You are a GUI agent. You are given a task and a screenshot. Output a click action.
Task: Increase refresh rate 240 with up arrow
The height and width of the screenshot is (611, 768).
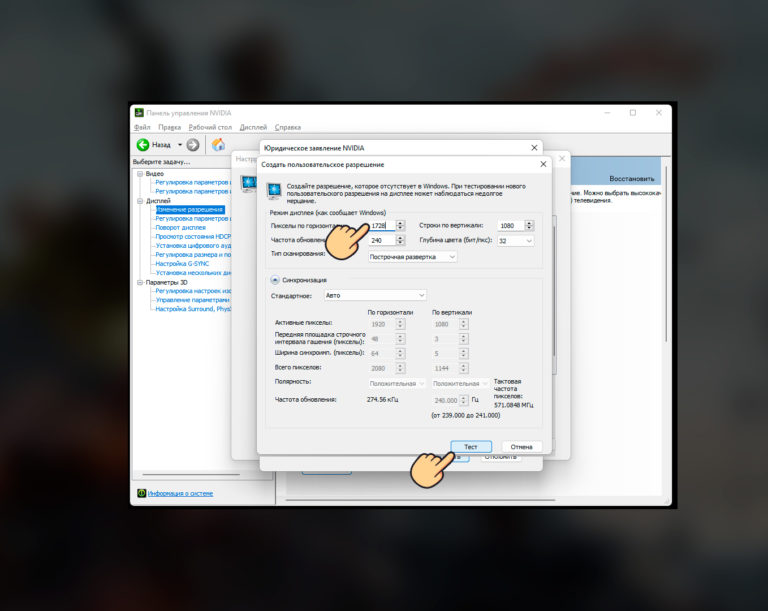pyautogui.click(x=401, y=238)
